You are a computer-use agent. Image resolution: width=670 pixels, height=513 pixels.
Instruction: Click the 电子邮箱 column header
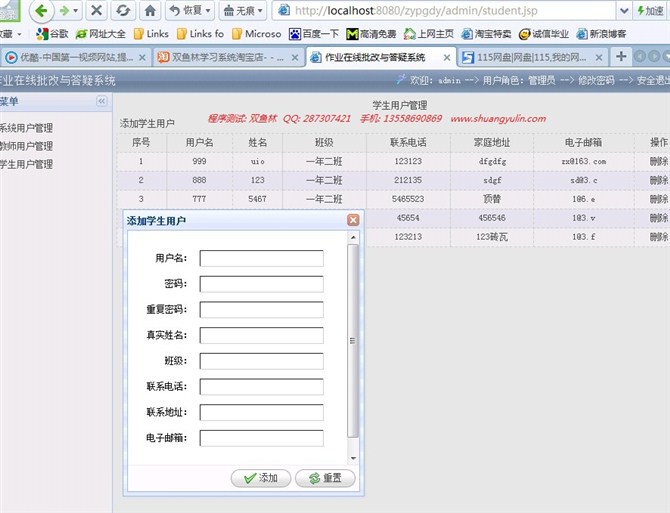pos(583,142)
